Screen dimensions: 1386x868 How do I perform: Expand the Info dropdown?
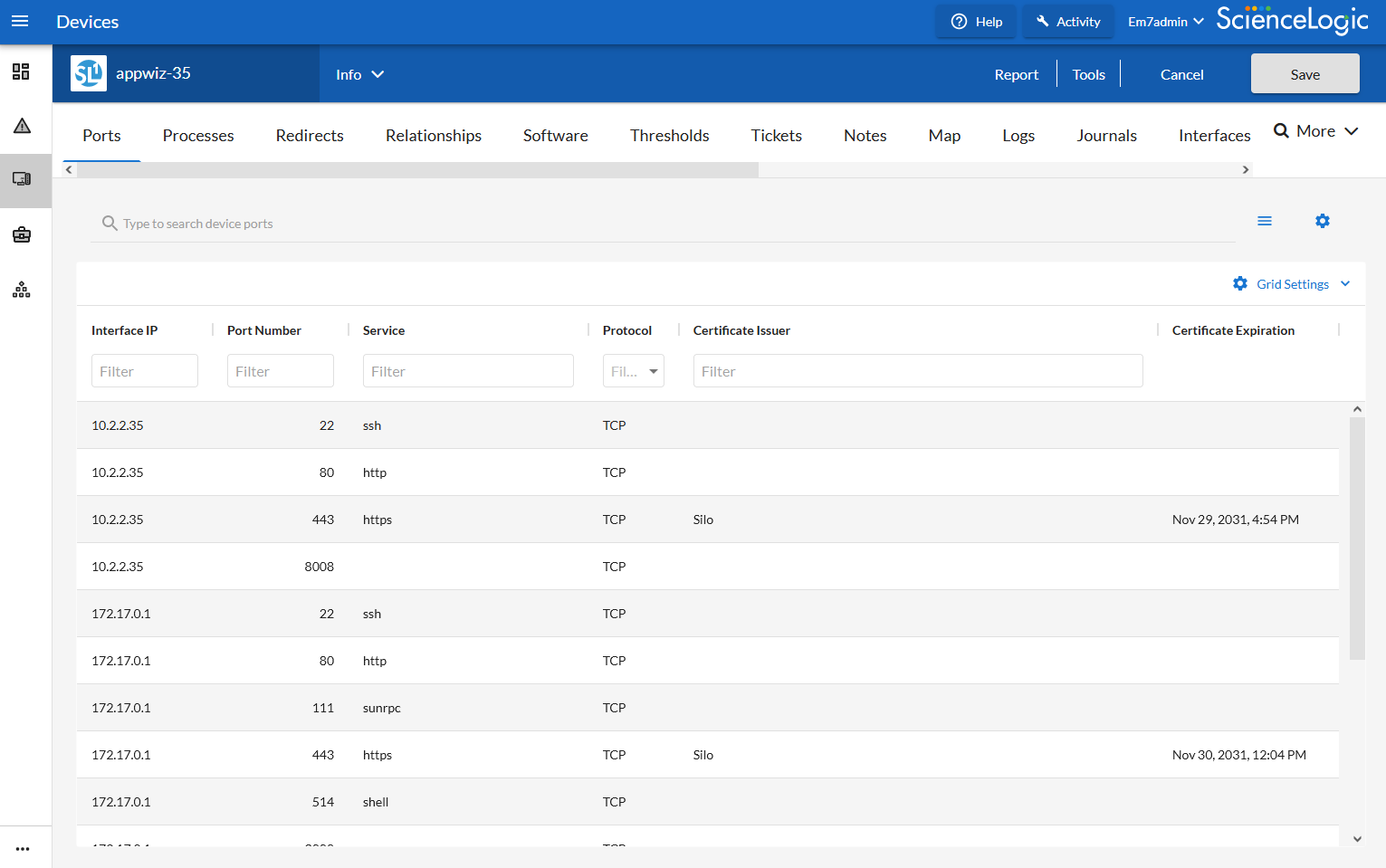tap(359, 74)
